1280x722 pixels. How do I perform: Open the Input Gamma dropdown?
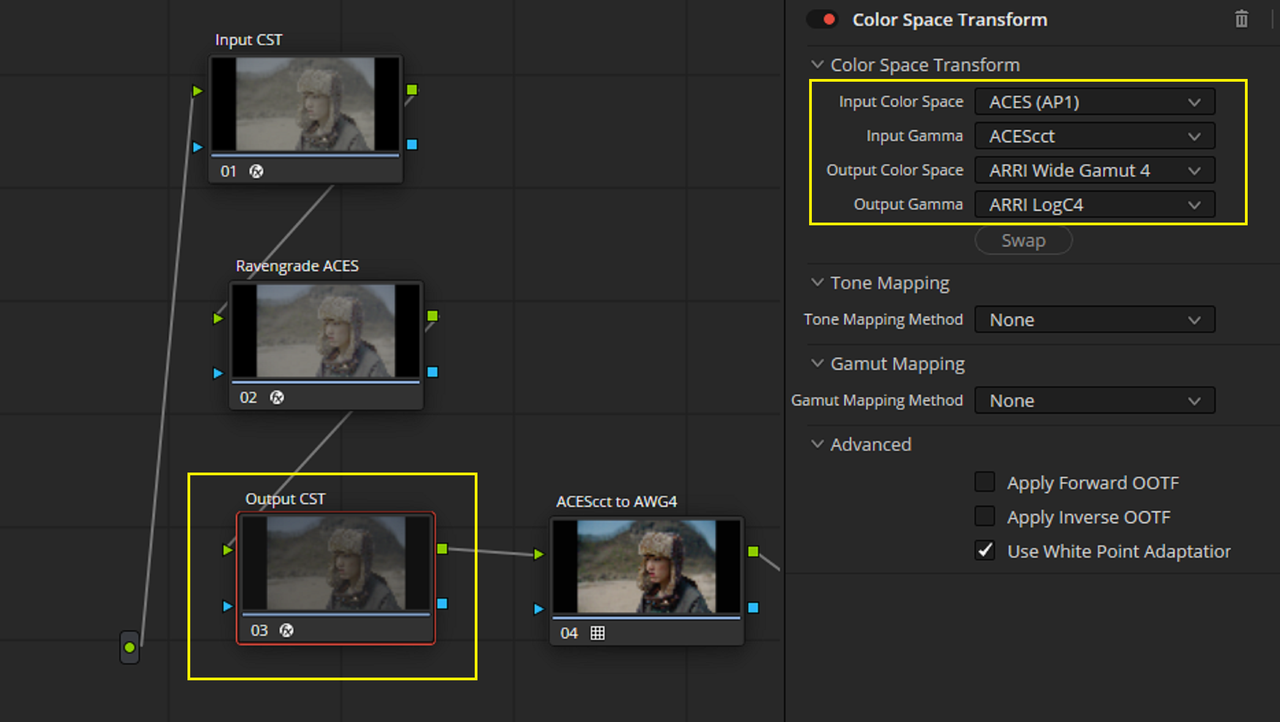[x=1095, y=136]
